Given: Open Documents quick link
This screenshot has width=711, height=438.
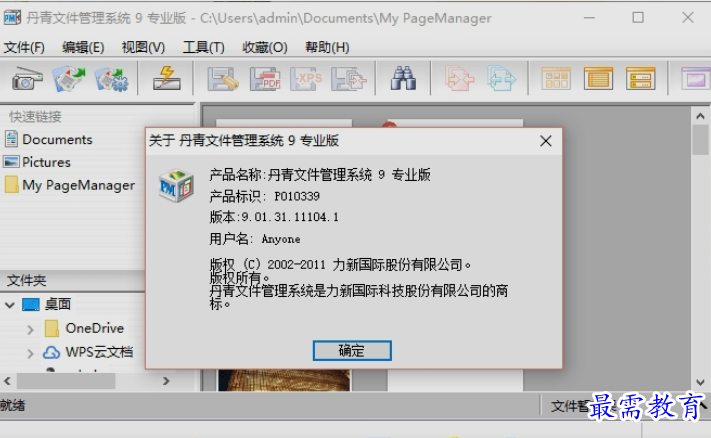Looking at the screenshot, I should [x=49, y=139].
